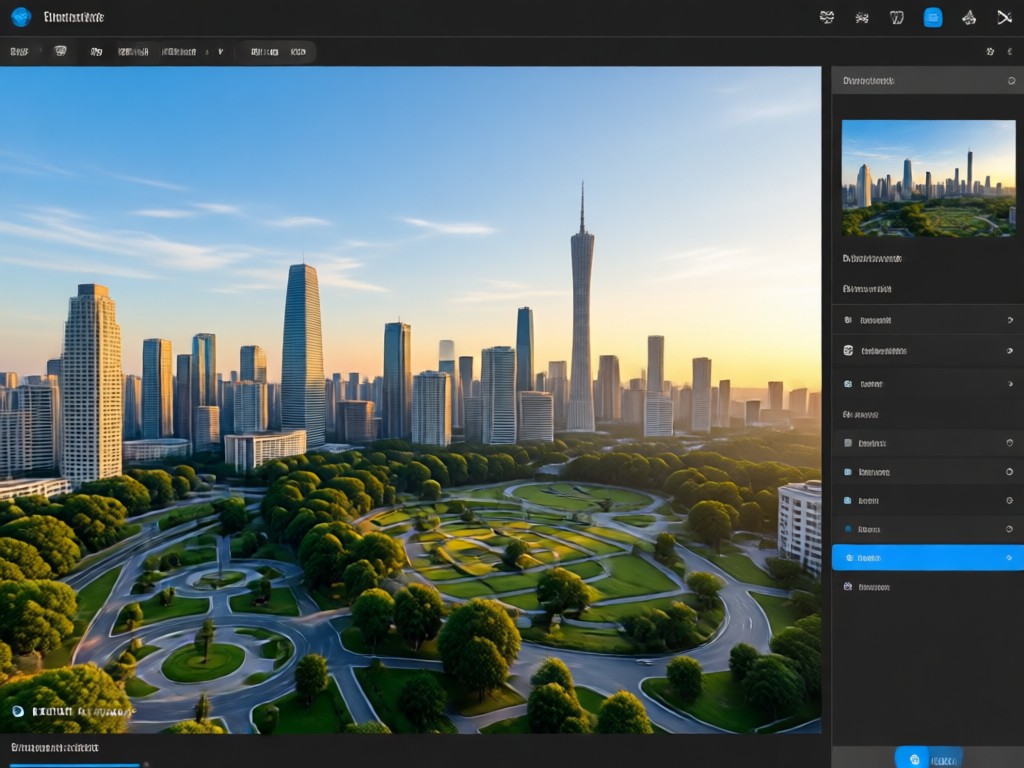This screenshot has width=1024, height=768.
Task: Click the wavy cloud-like icon in the title bar
Action: [x=827, y=17]
